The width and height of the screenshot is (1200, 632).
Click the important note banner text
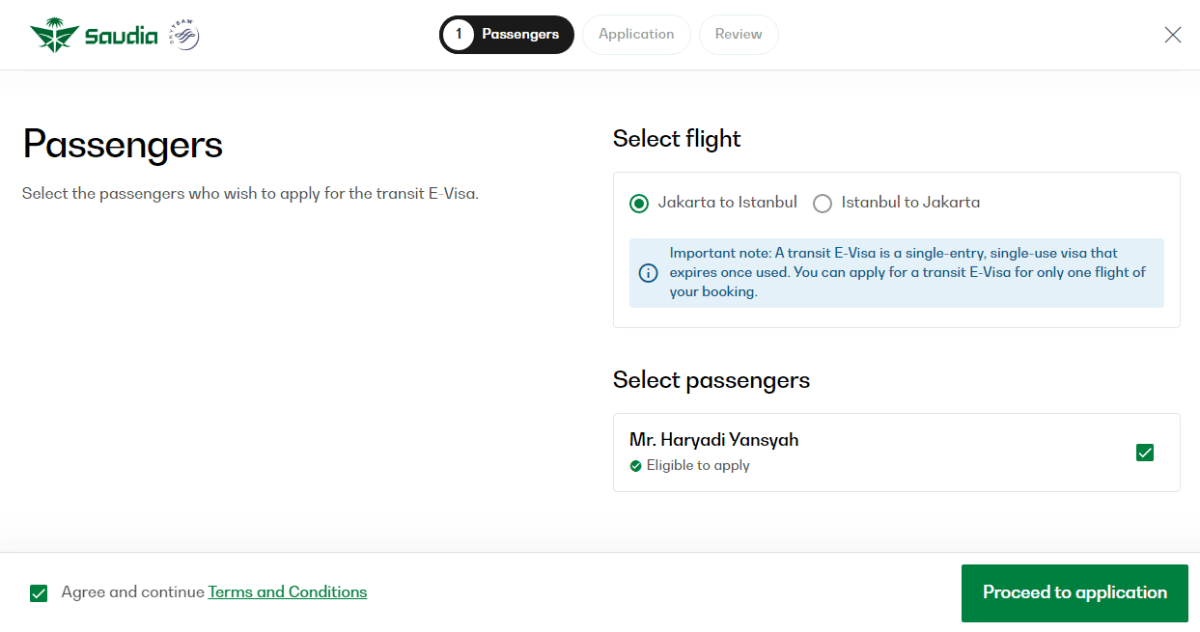click(x=907, y=272)
